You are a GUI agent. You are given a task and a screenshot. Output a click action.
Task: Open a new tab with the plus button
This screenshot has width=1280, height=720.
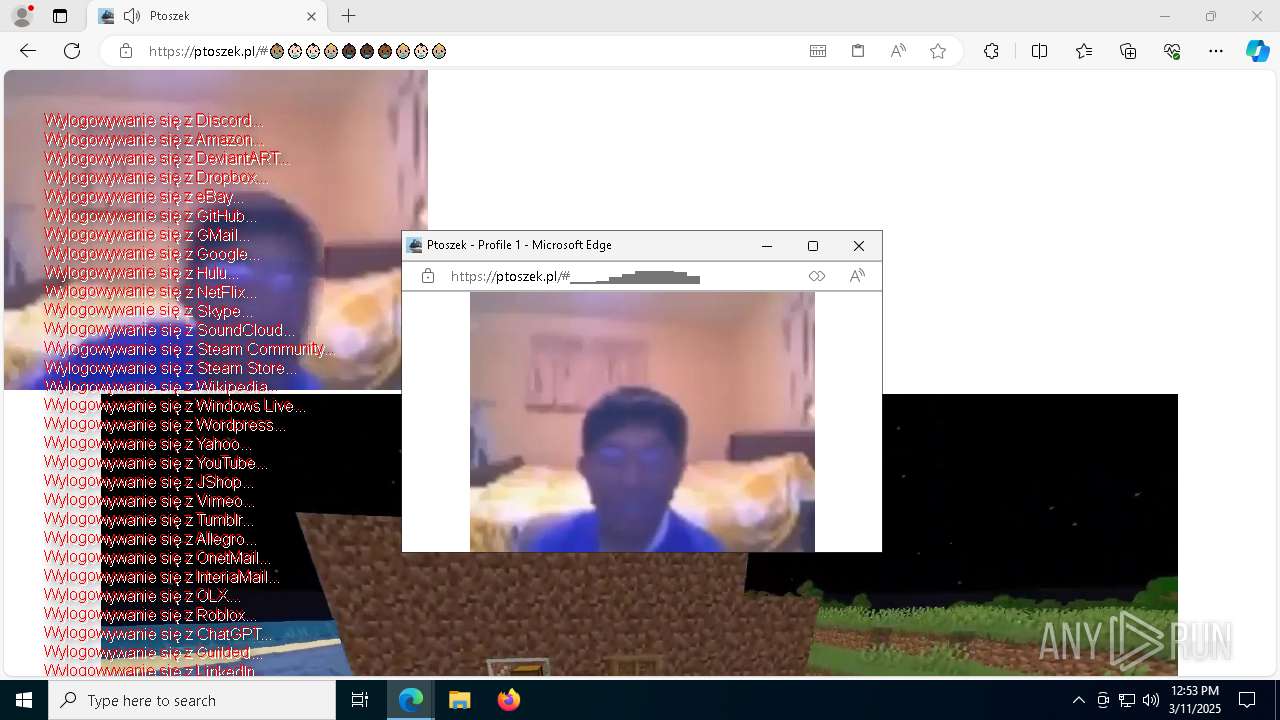[348, 16]
